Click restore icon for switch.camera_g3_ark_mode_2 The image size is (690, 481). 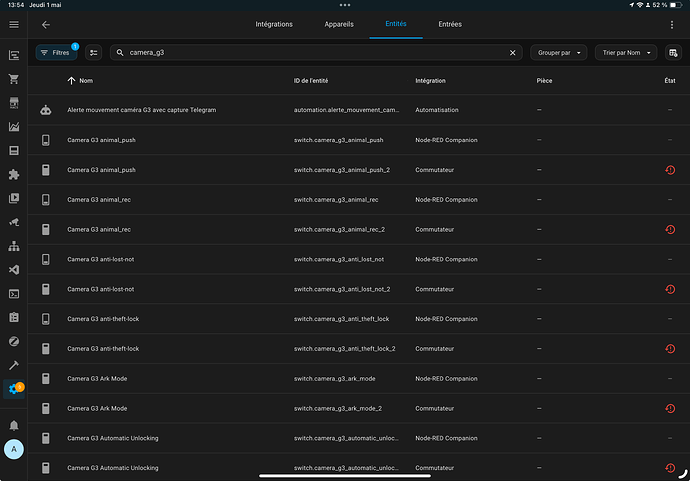pos(670,408)
